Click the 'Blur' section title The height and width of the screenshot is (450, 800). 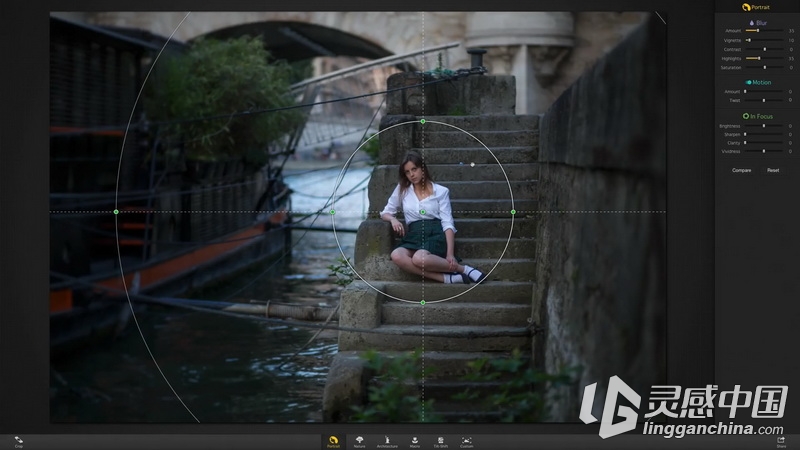761,23
